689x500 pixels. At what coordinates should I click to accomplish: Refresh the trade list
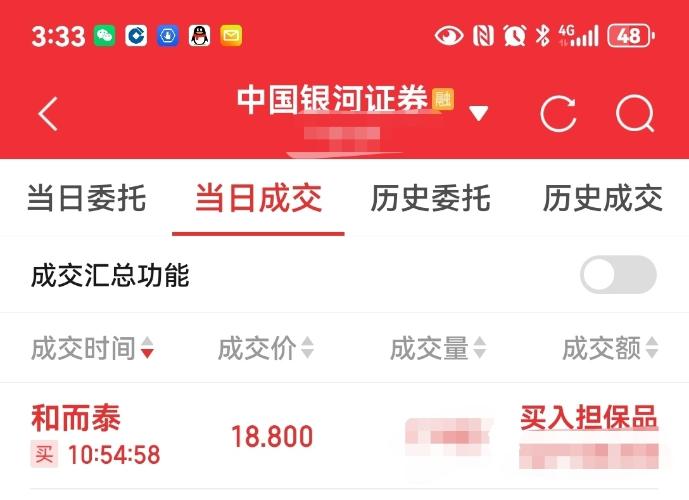pyautogui.click(x=558, y=114)
